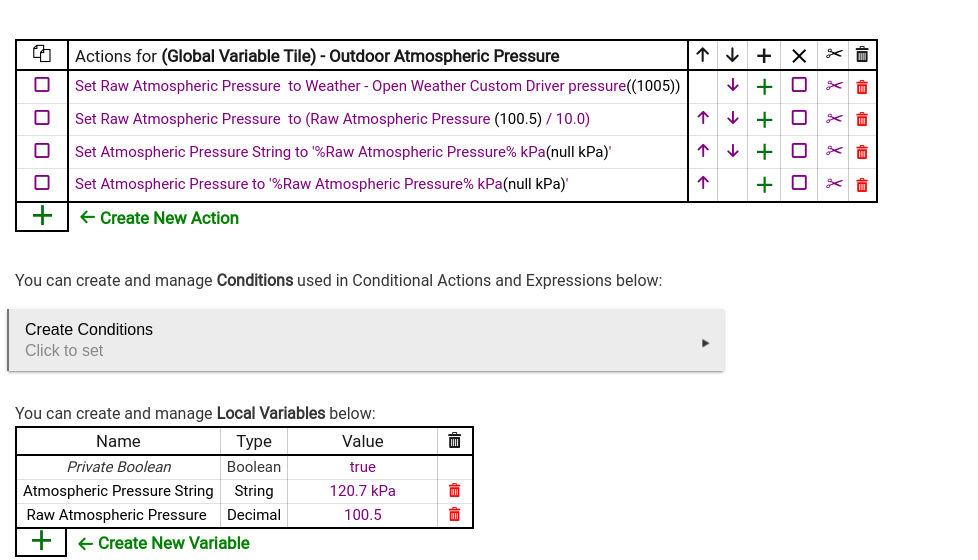
Task: Delete the Atmospheric Pressure String variable
Action: point(455,491)
